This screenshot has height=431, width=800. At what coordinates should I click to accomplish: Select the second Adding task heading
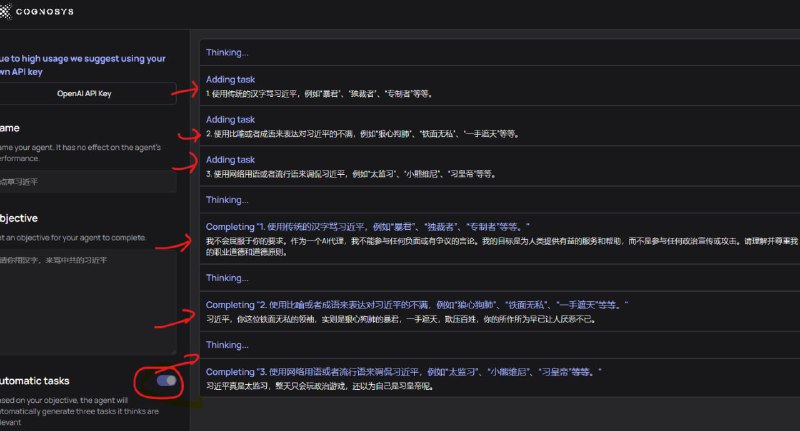pyautogui.click(x=230, y=119)
